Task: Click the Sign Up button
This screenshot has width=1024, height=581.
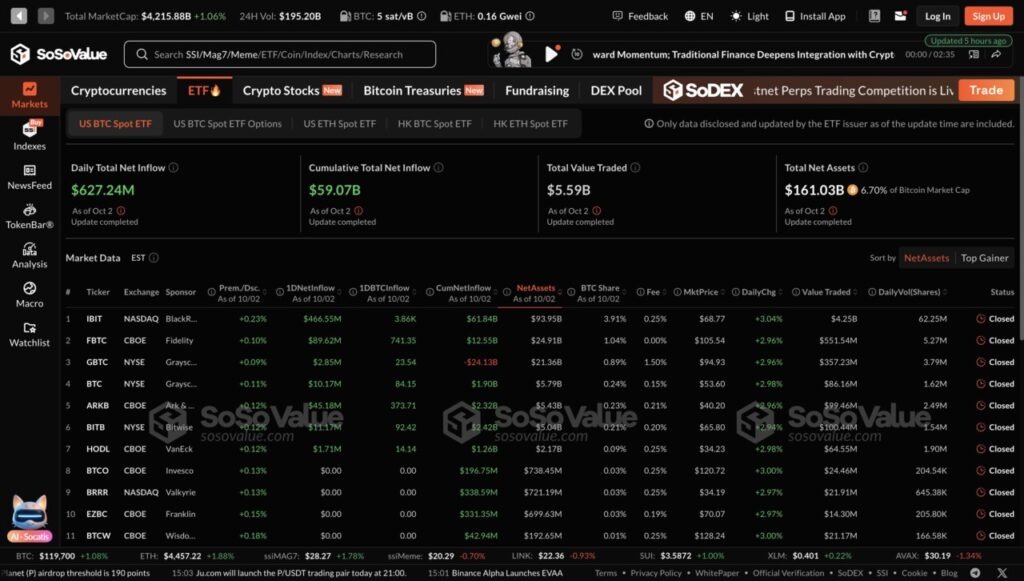Action: [988, 16]
